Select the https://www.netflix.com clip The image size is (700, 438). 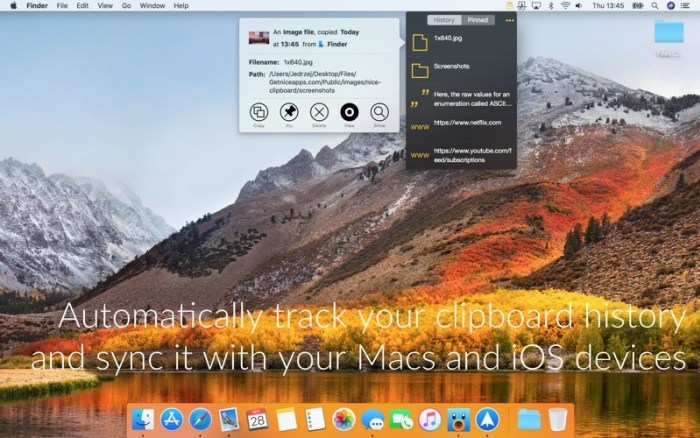pyautogui.click(x=467, y=122)
